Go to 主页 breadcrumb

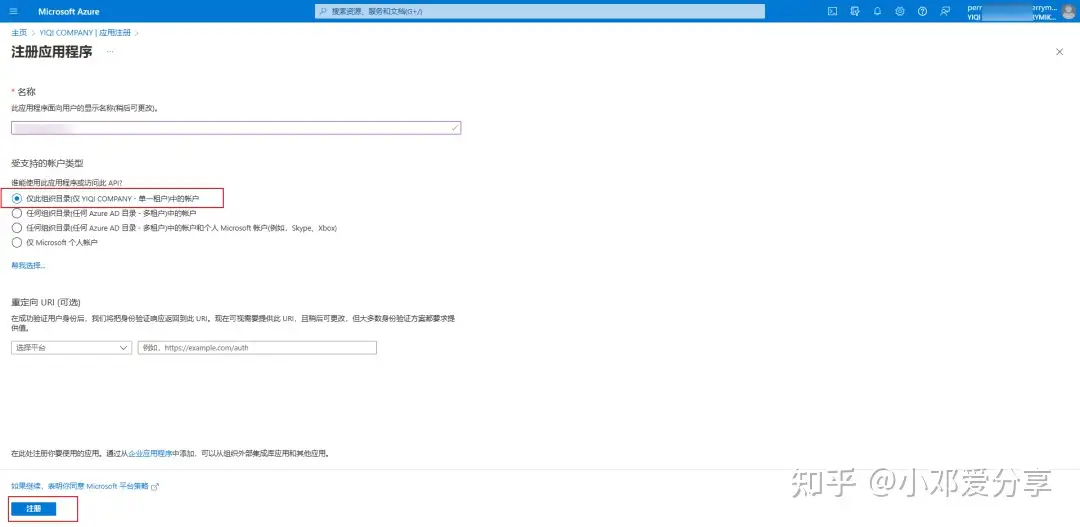point(19,32)
